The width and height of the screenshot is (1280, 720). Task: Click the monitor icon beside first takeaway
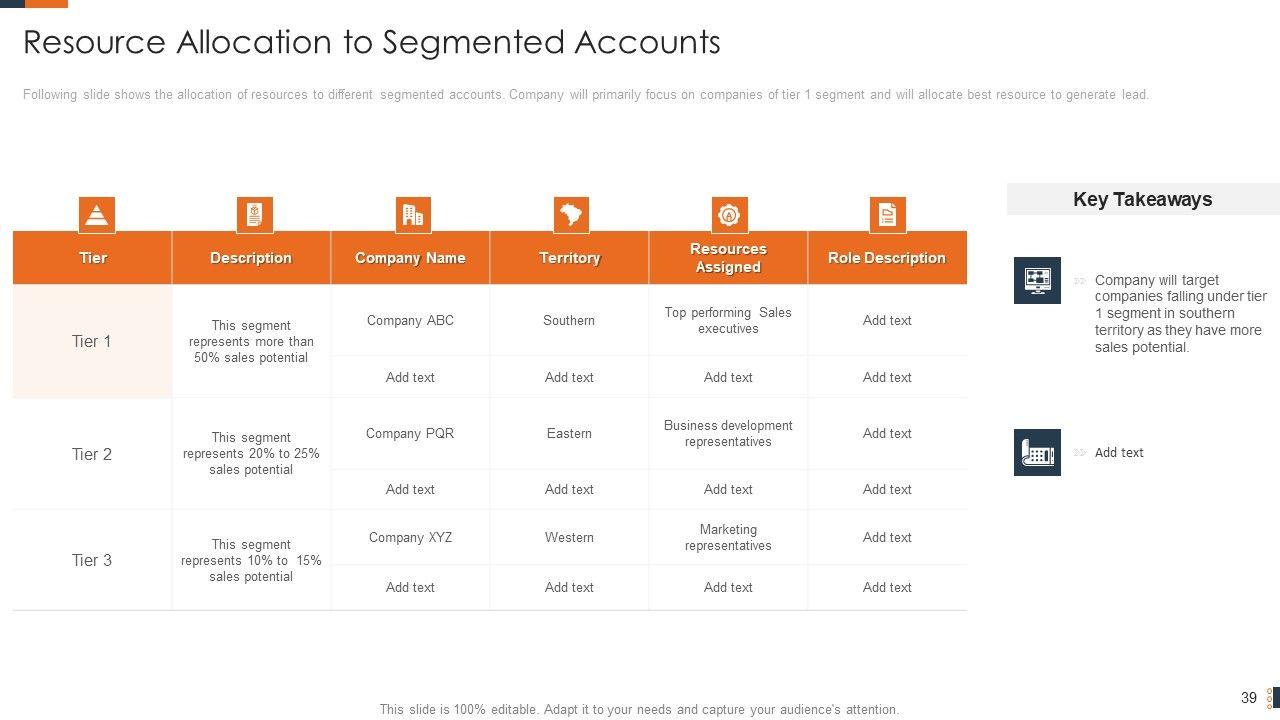click(x=1037, y=280)
